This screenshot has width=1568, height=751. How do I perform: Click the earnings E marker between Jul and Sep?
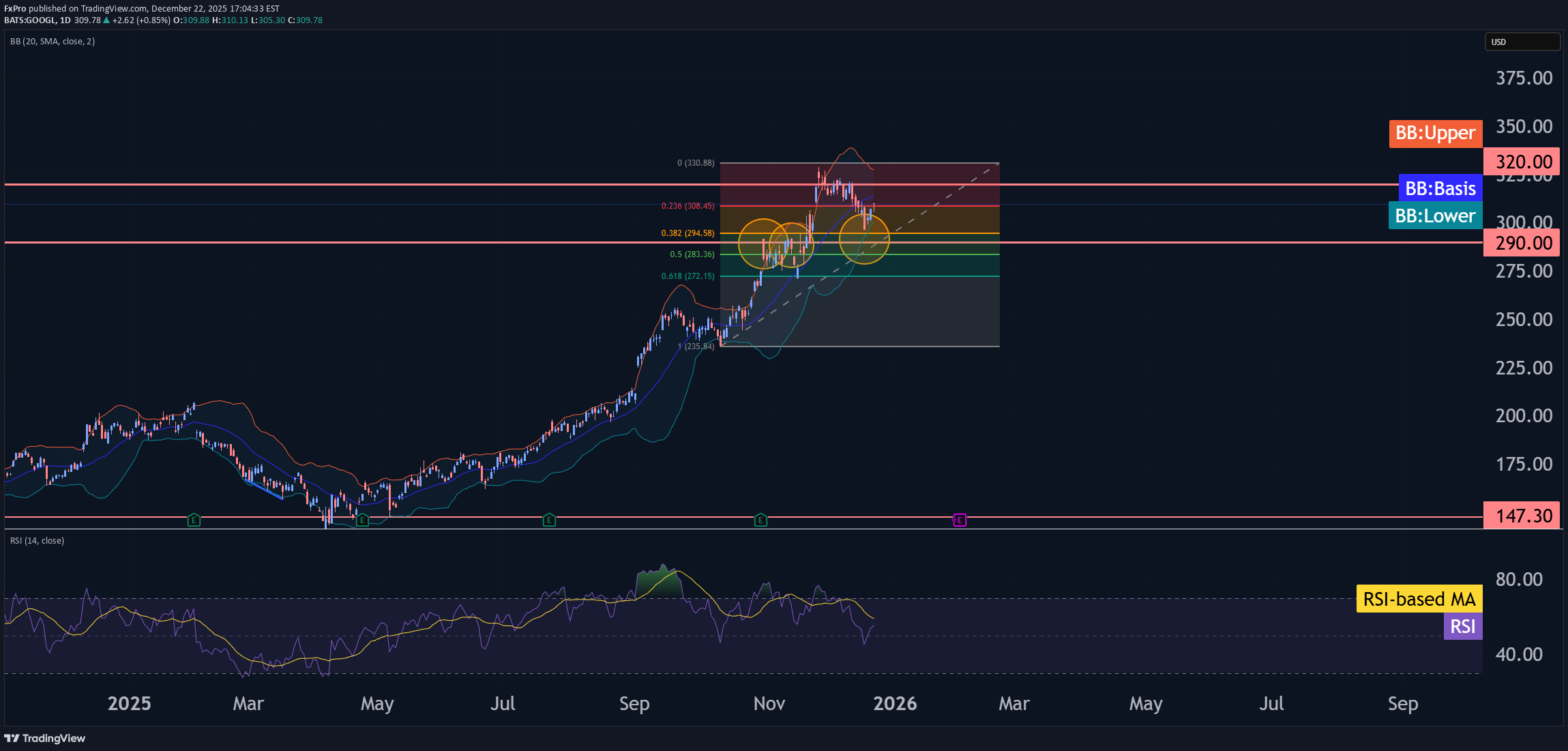(549, 520)
